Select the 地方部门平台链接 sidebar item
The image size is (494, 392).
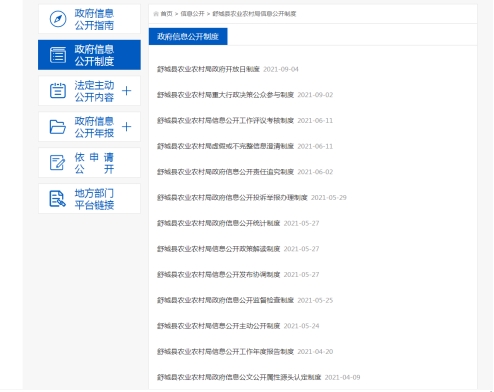click(x=89, y=199)
